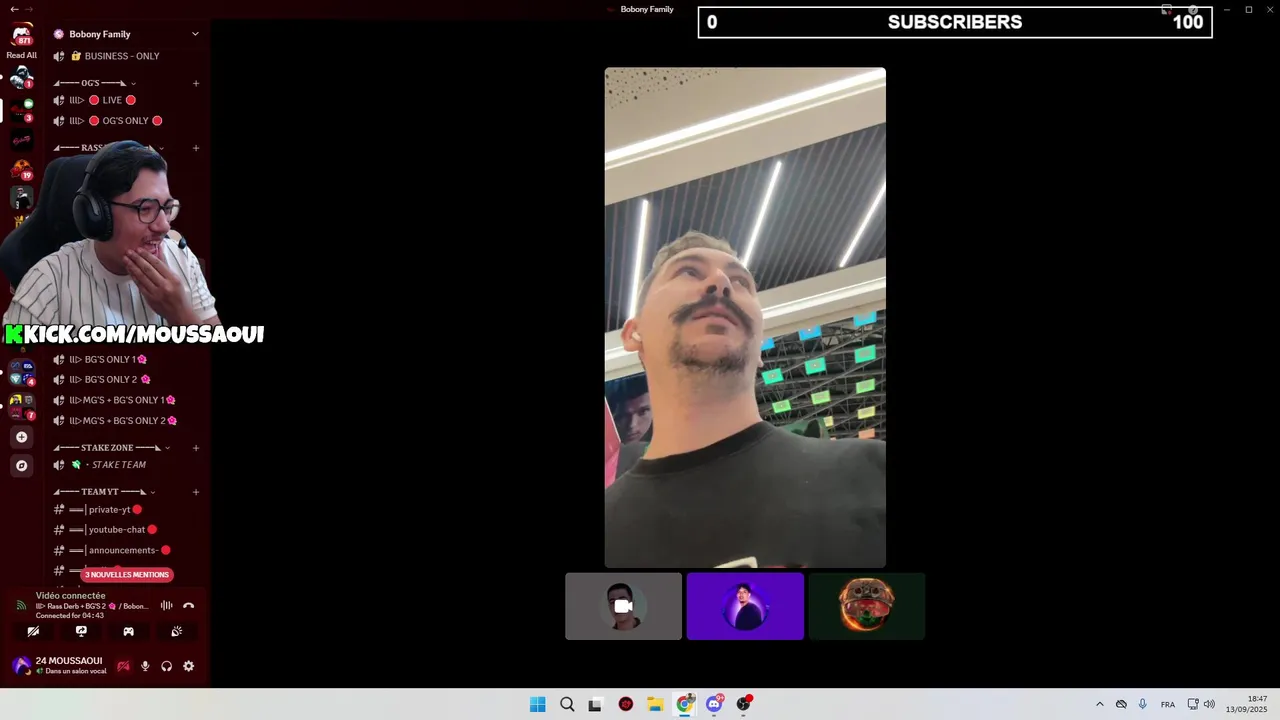
Task: Open the server icon with 3 notification badge
Action: coord(21,110)
